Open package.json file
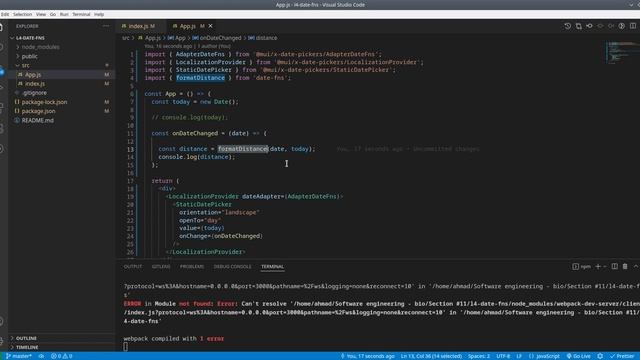The image size is (640, 360). [x=38, y=111]
